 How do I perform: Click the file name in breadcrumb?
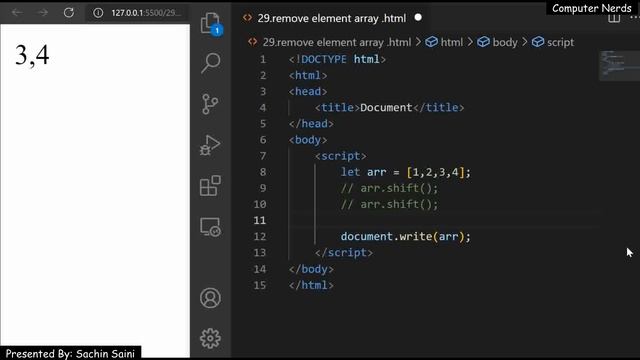[x=337, y=42]
